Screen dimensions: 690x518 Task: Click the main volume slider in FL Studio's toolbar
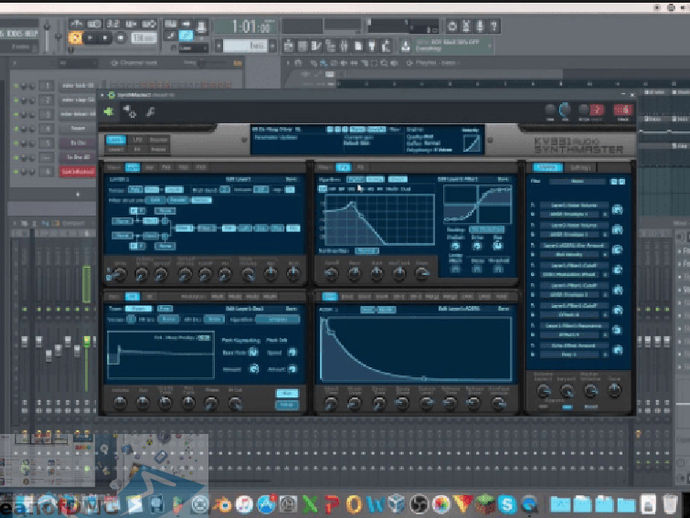[x=47, y=37]
